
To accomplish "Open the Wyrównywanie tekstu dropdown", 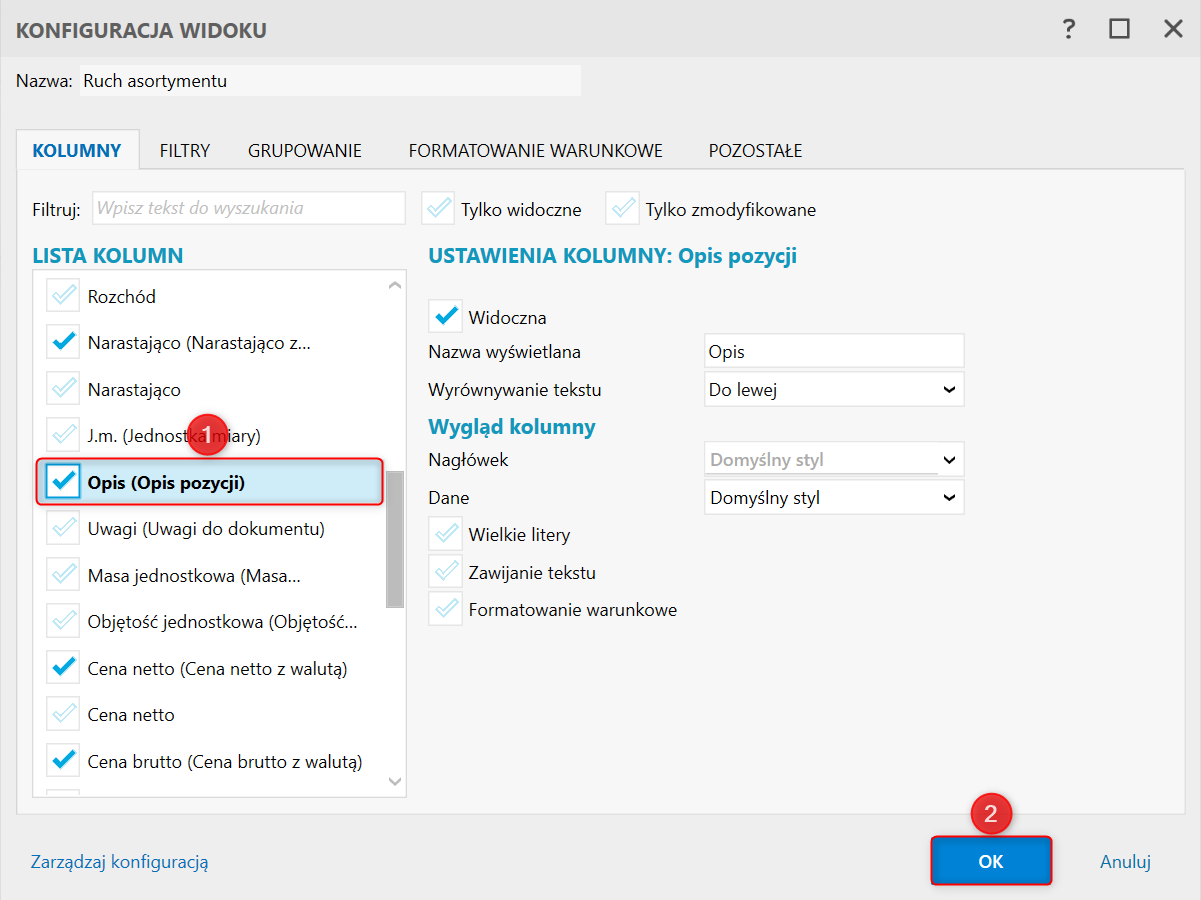I will [834, 389].
